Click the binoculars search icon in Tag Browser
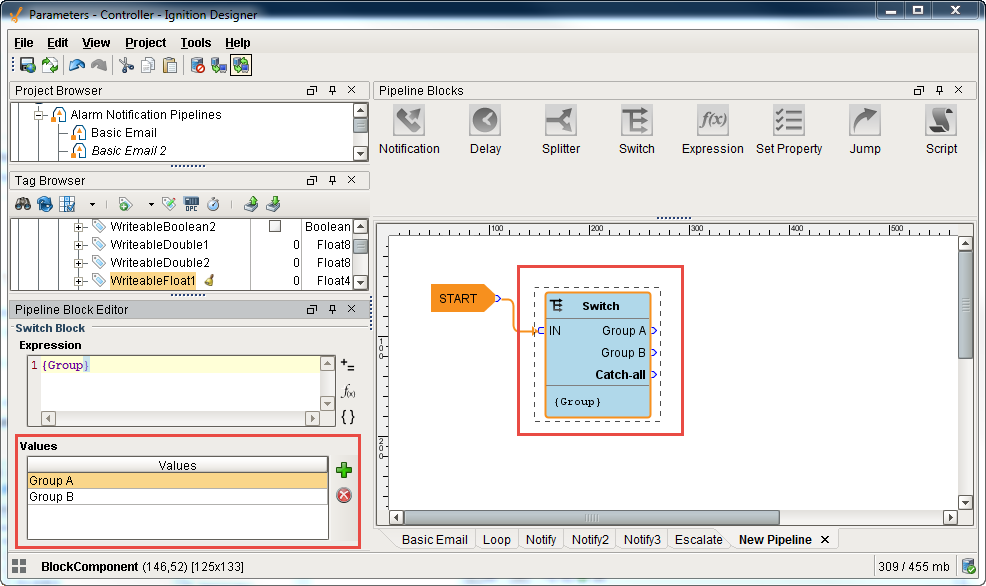Screen dimensions: 986x586 tap(23, 204)
